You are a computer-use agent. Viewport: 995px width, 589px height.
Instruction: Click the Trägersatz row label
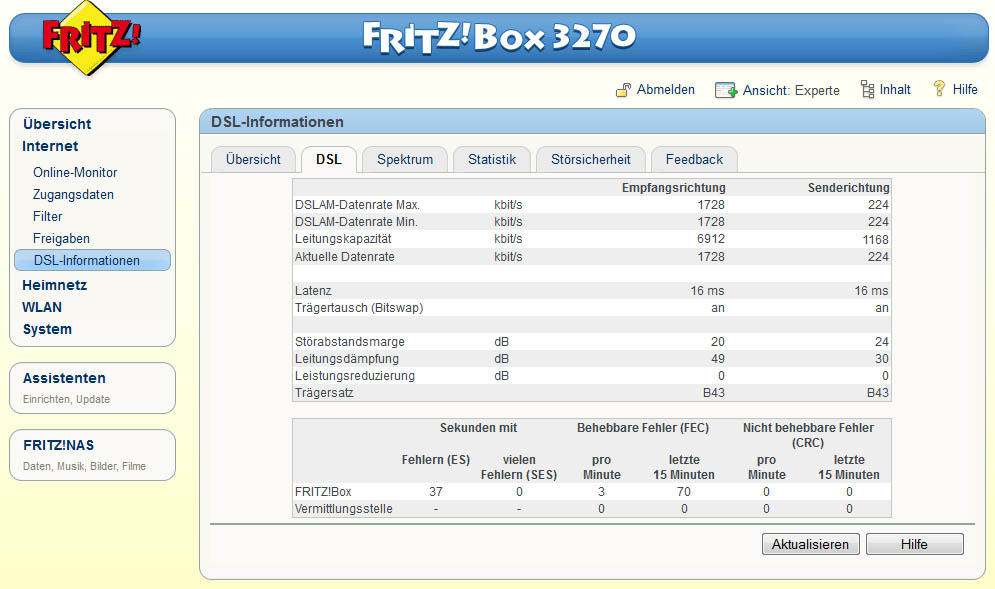[324, 393]
